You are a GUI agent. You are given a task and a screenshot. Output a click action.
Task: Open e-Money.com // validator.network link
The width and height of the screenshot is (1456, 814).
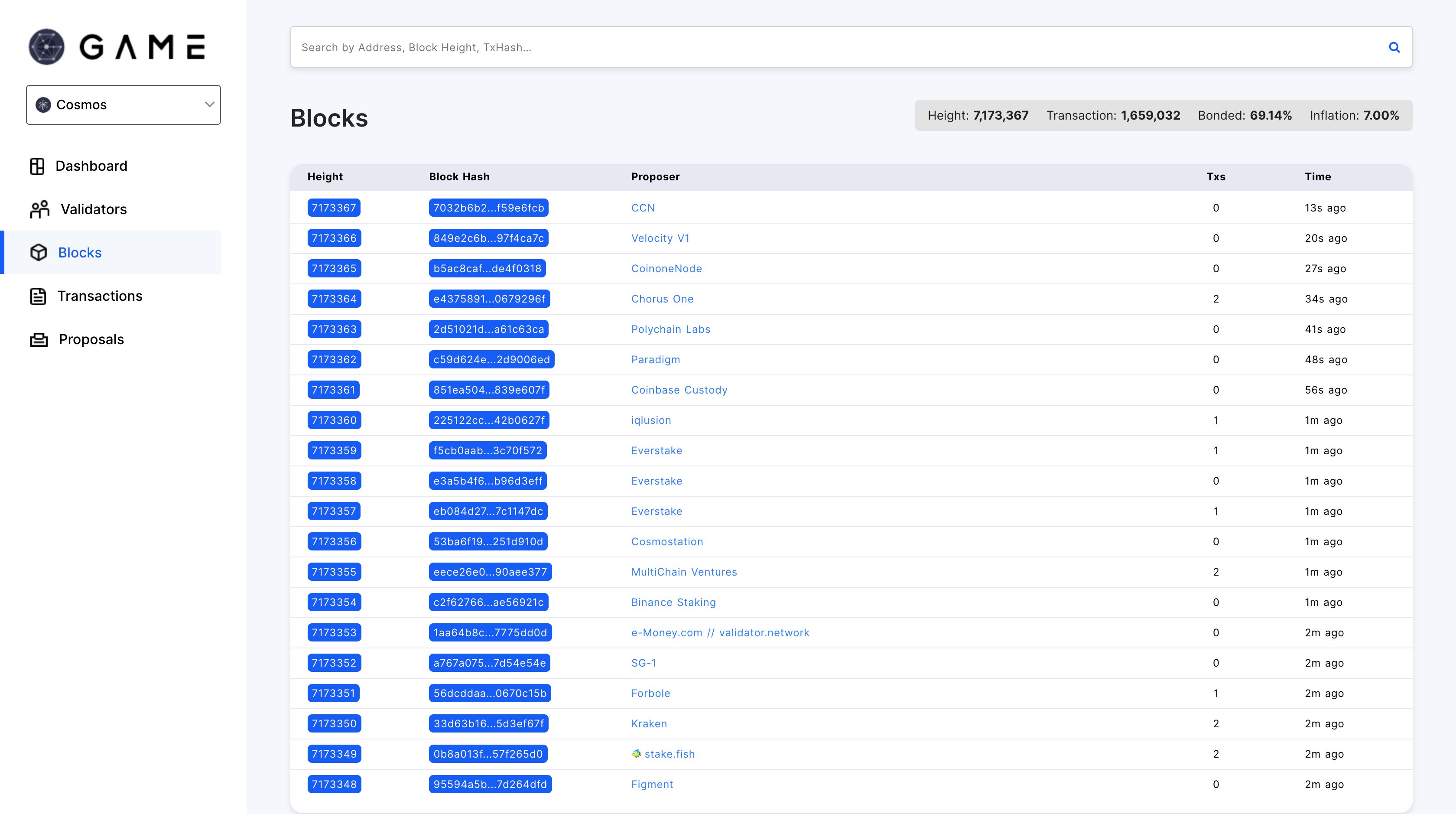tap(720, 632)
